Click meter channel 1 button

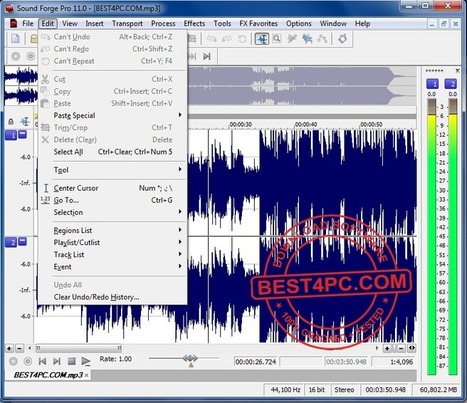(x=433, y=84)
